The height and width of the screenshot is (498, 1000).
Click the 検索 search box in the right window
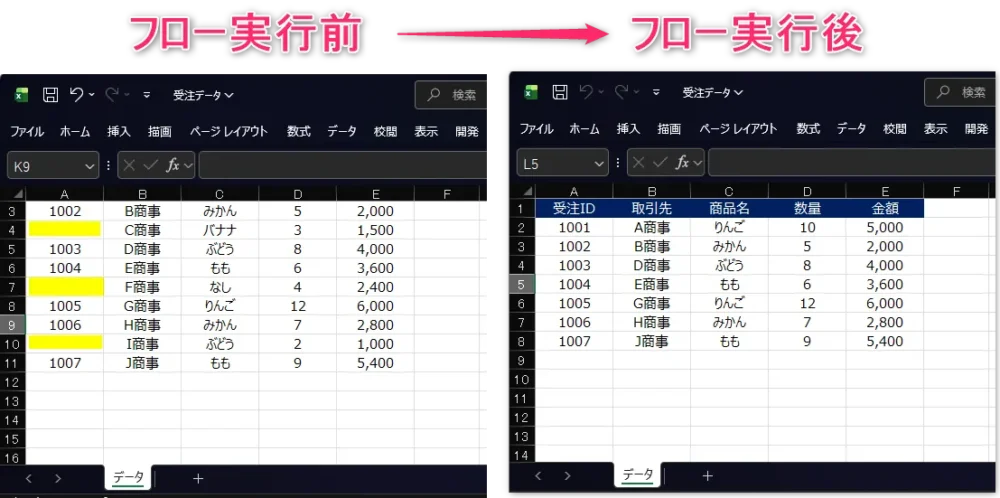tap(960, 92)
